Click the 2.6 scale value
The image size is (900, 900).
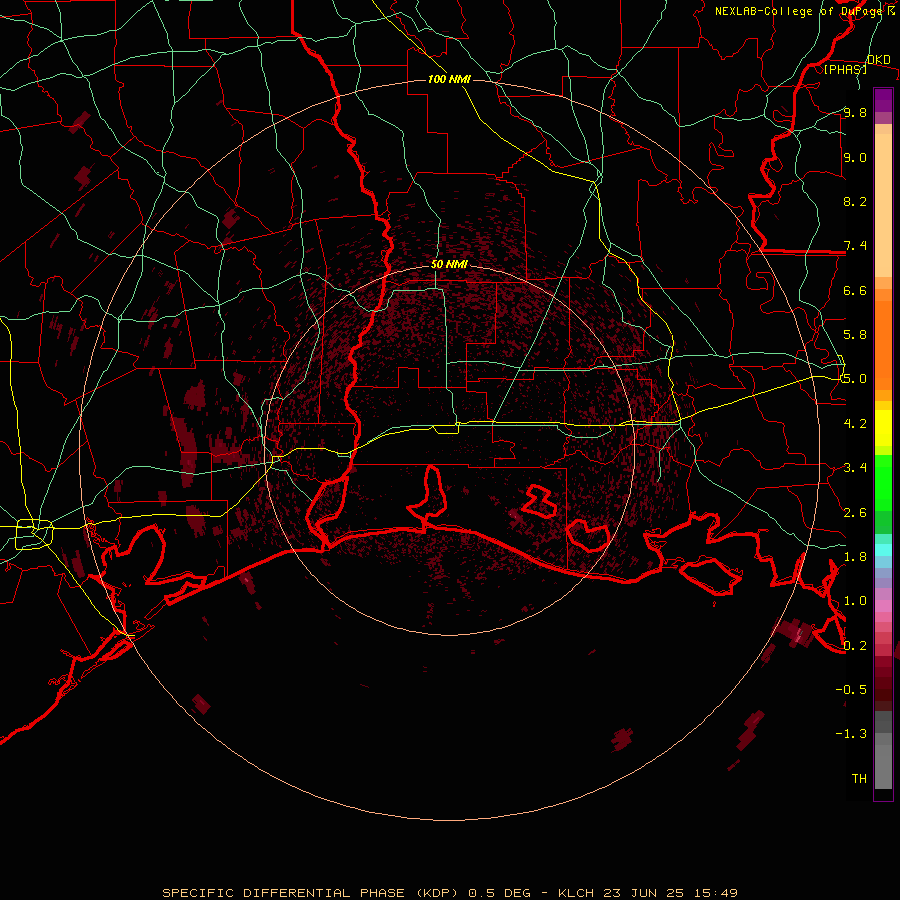point(855,512)
